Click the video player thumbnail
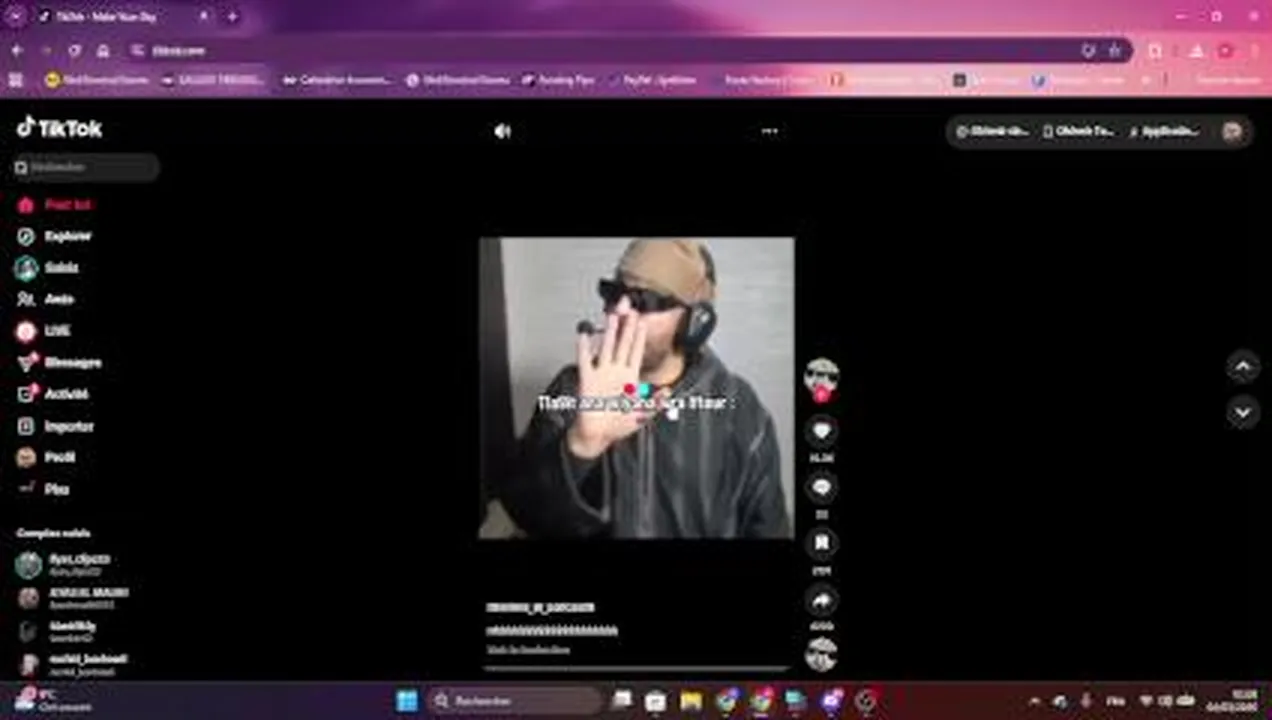This screenshot has width=1272, height=720. tap(637, 388)
